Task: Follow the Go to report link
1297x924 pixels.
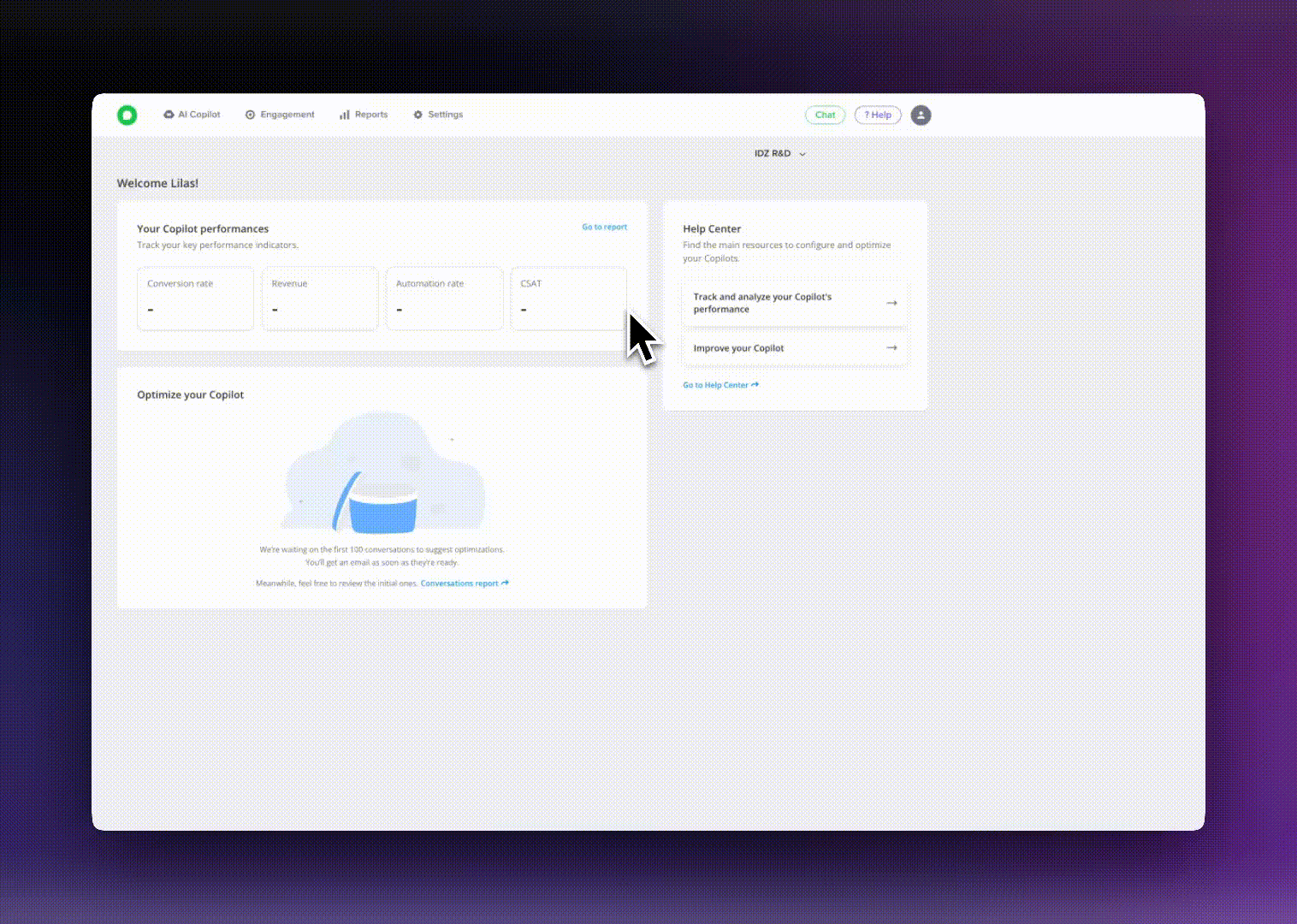Action: coord(604,228)
